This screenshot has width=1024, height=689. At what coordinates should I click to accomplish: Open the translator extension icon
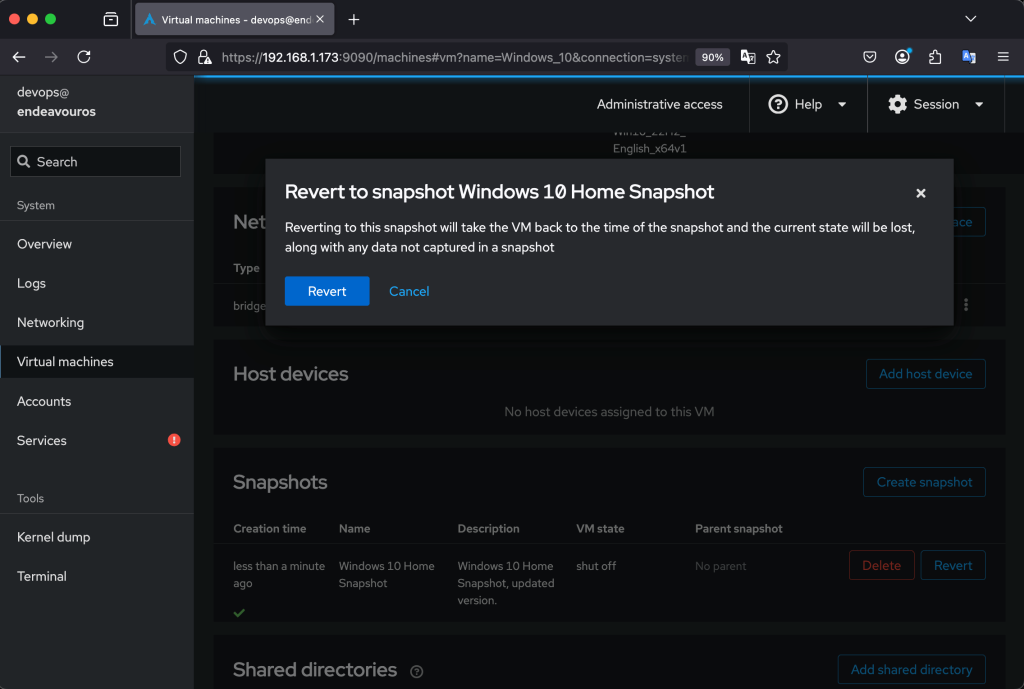click(x=969, y=57)
